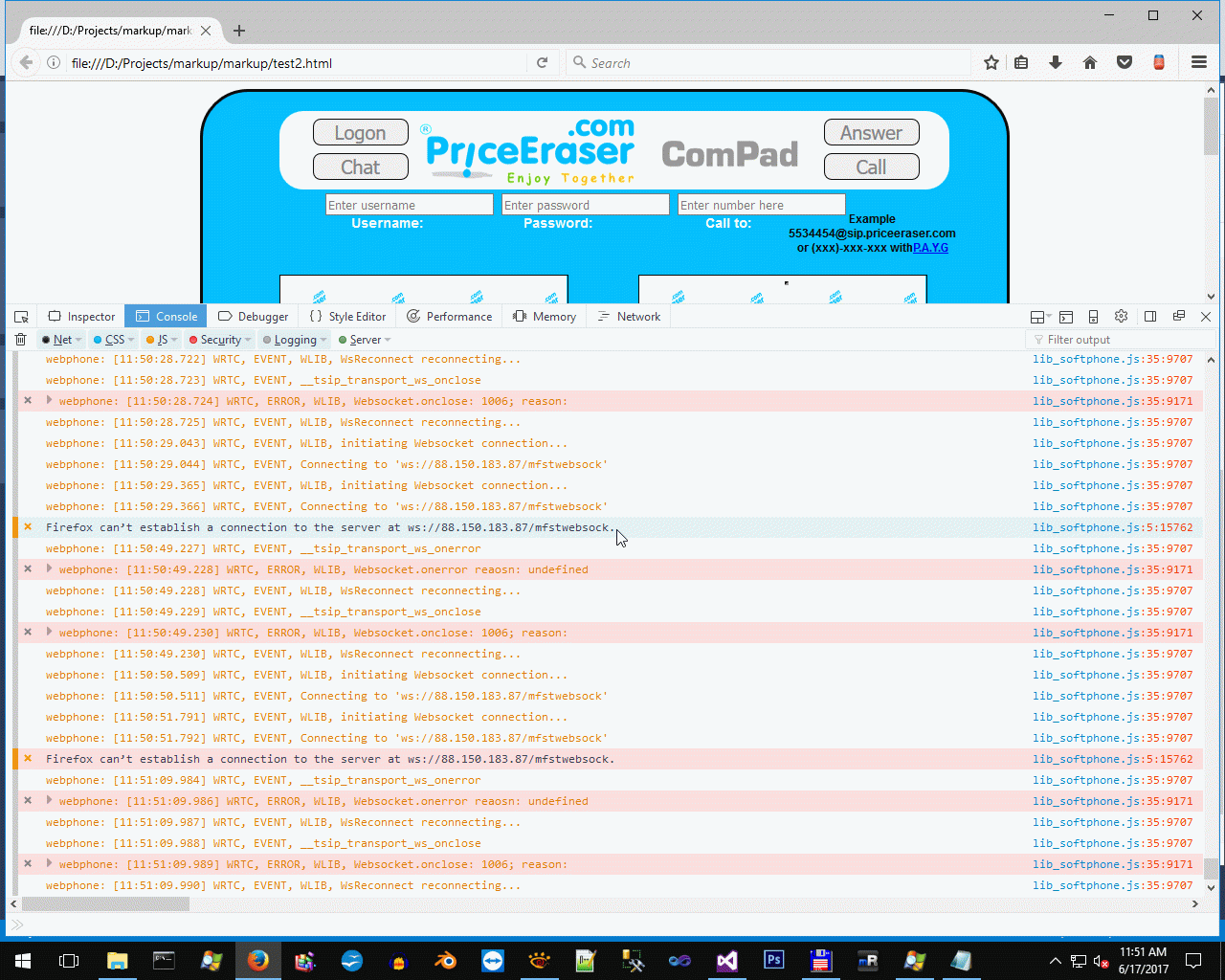Open DevTools settings gear

[1121, 317]
